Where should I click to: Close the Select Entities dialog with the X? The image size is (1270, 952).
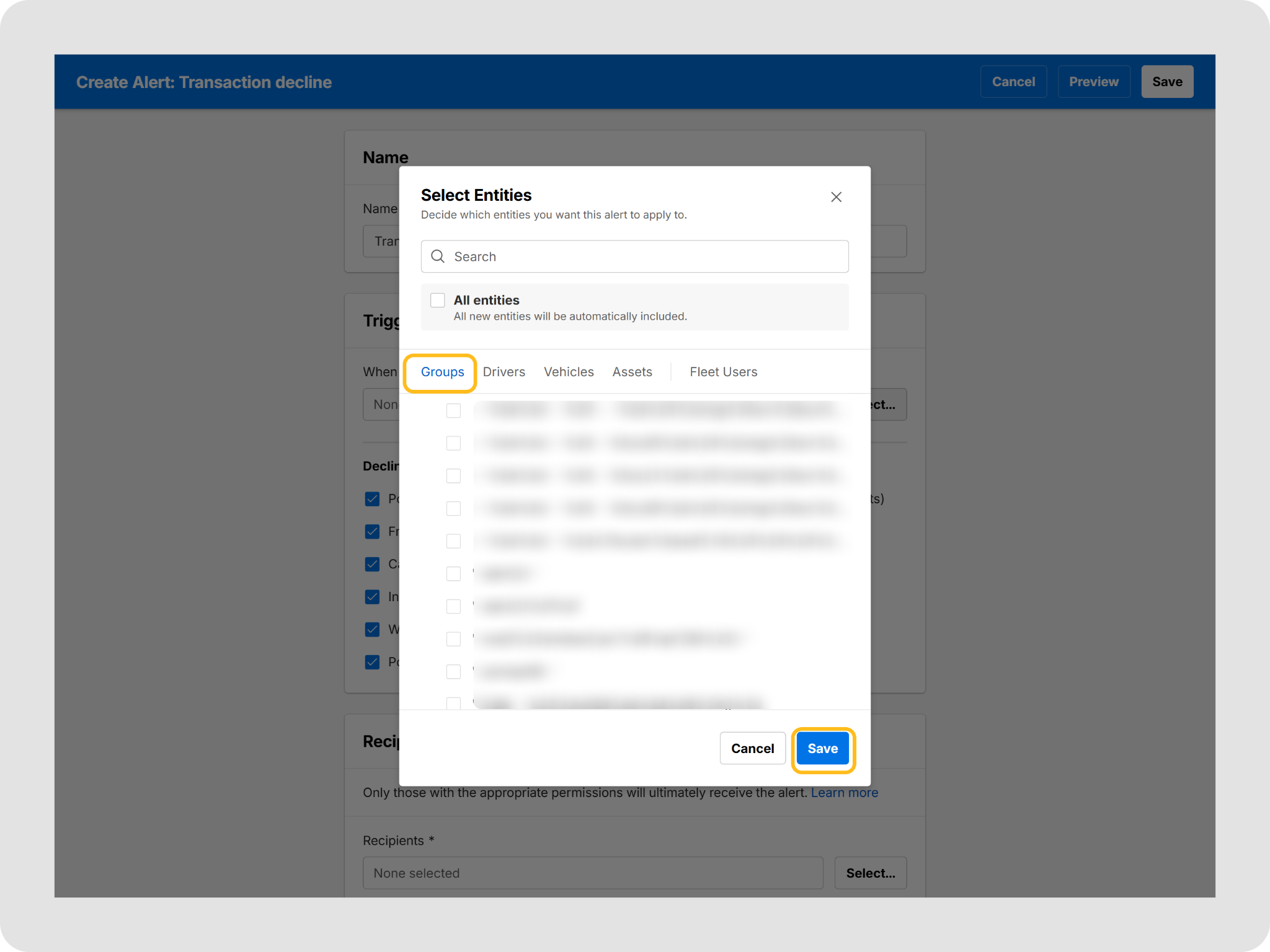[836, 197]
